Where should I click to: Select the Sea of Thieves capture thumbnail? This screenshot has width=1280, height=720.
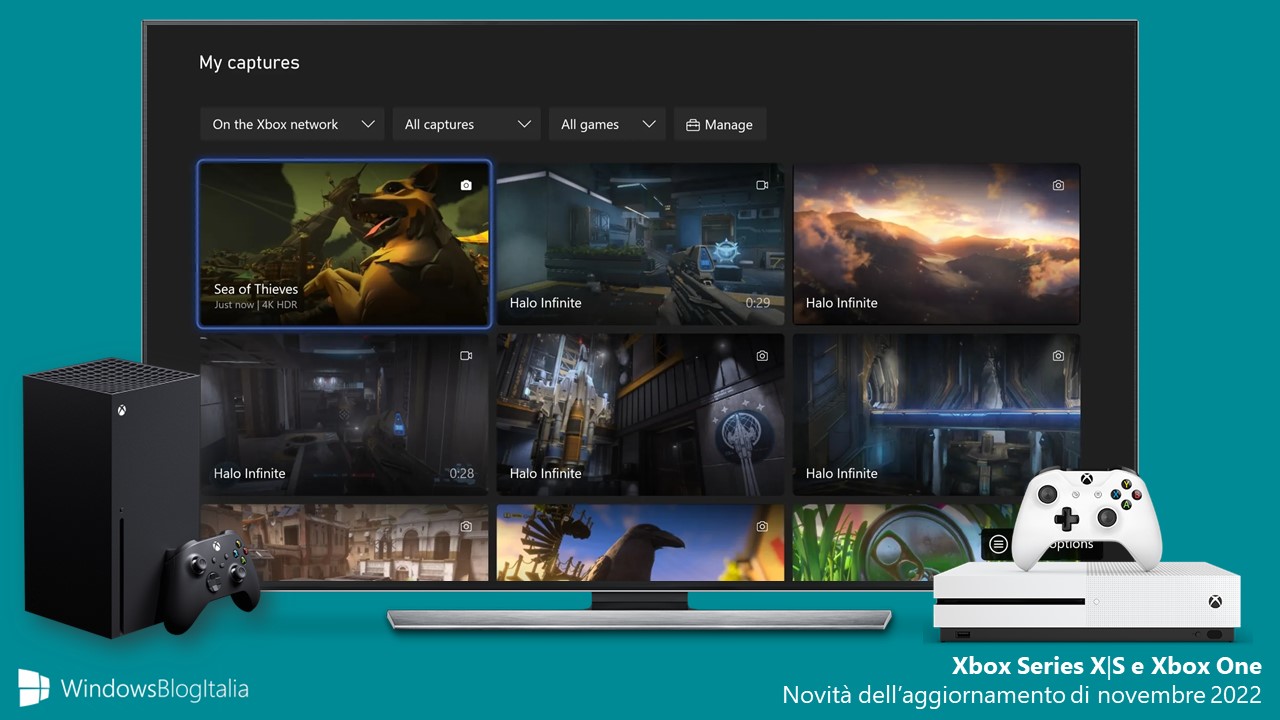(344, 245)
